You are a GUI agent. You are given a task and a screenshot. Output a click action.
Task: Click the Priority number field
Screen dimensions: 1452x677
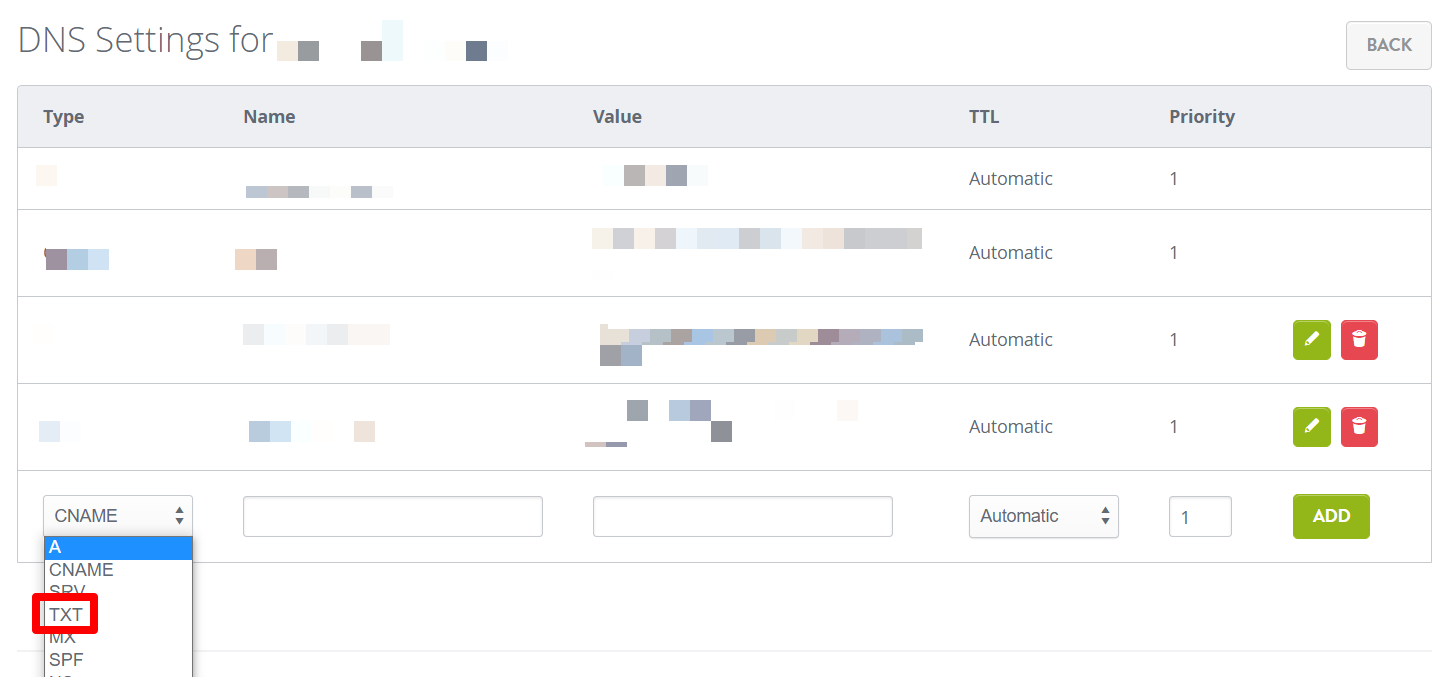pyautogui.click(x=1199, y=517)
